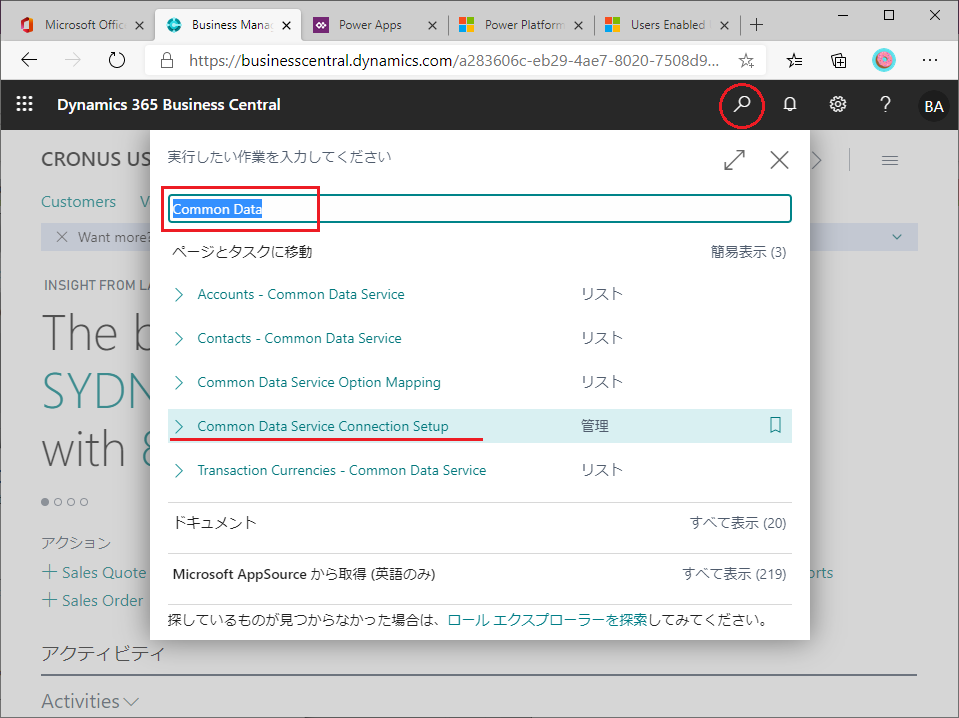This screenshot has width=959, height=718.
Task: Close the Business Manager tab
Action: click(286, 25)
